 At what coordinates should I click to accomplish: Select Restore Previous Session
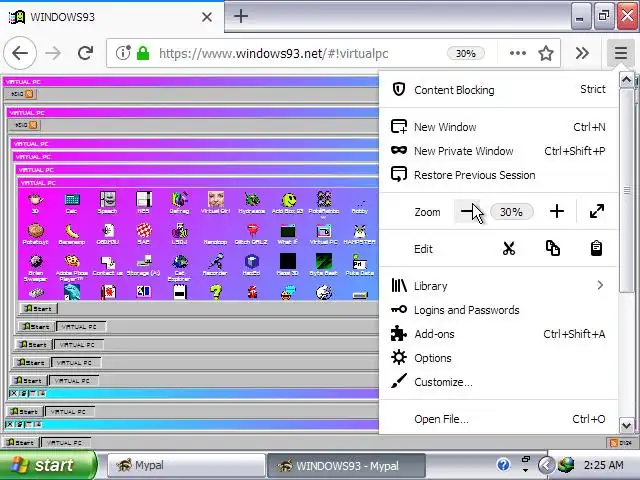click(498, 175)
